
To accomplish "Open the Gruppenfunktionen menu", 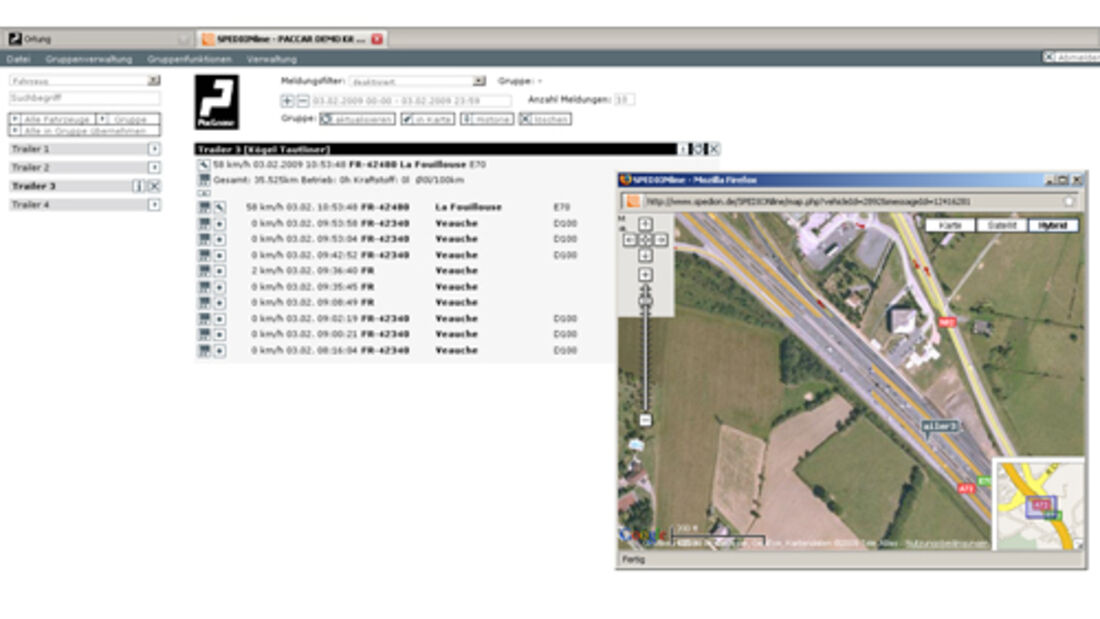I will click(189, 59).
